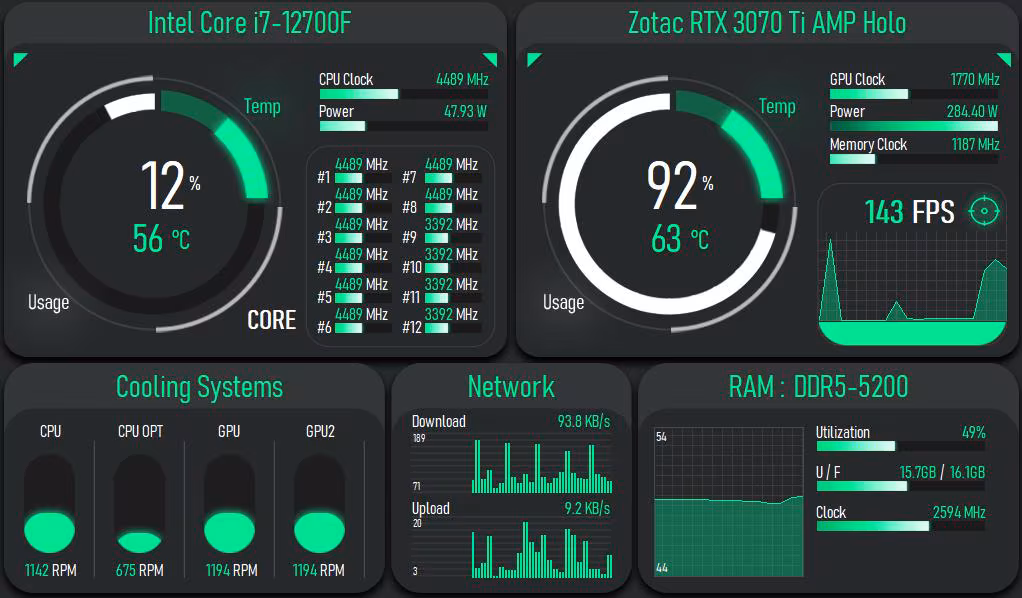Click the Intel Core i7-12700F title
This screenshot has height=598, width=1022.
[x=250, y=23]
